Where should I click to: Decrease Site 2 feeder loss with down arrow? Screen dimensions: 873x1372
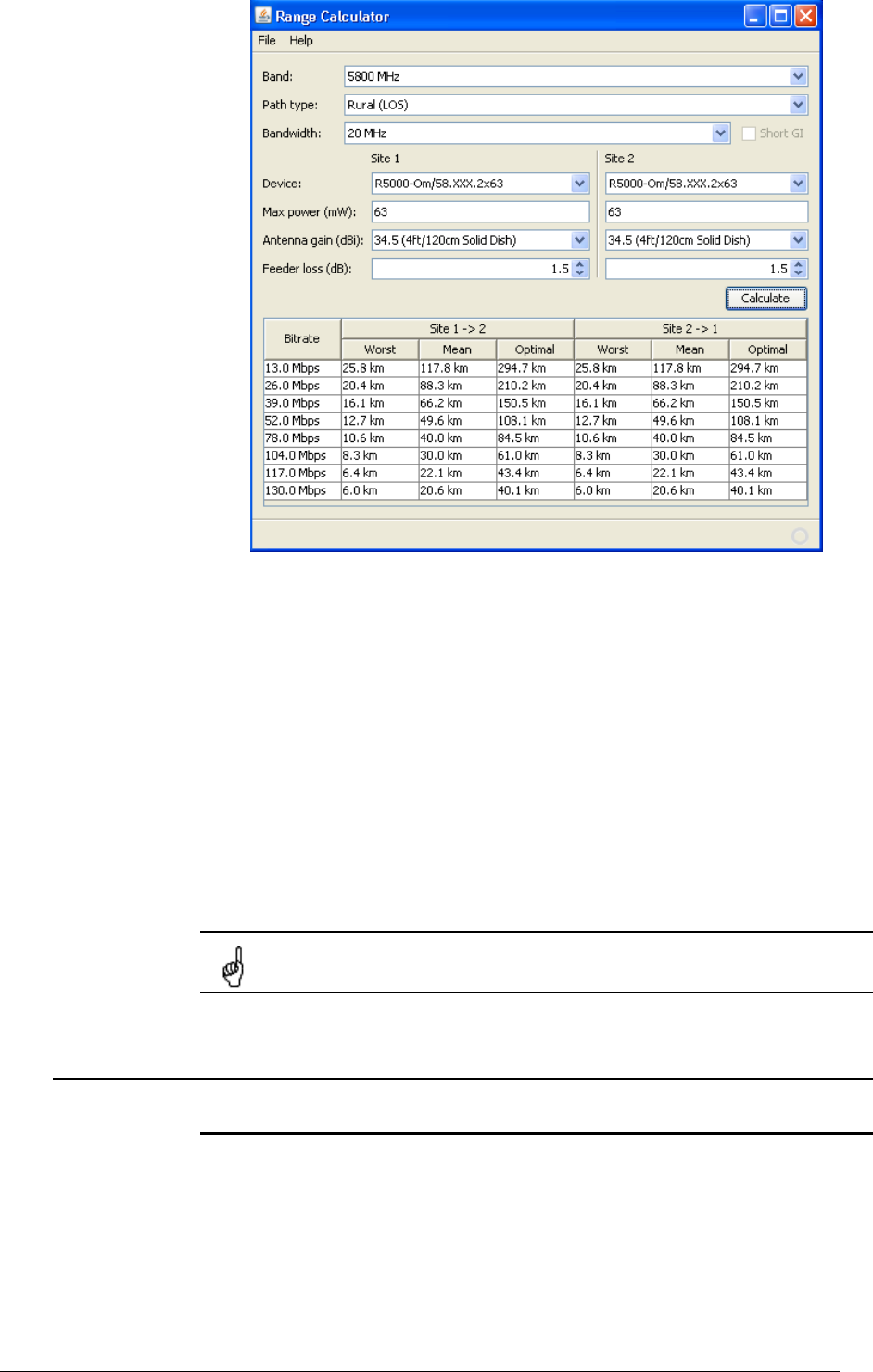(x=800, y=273)
